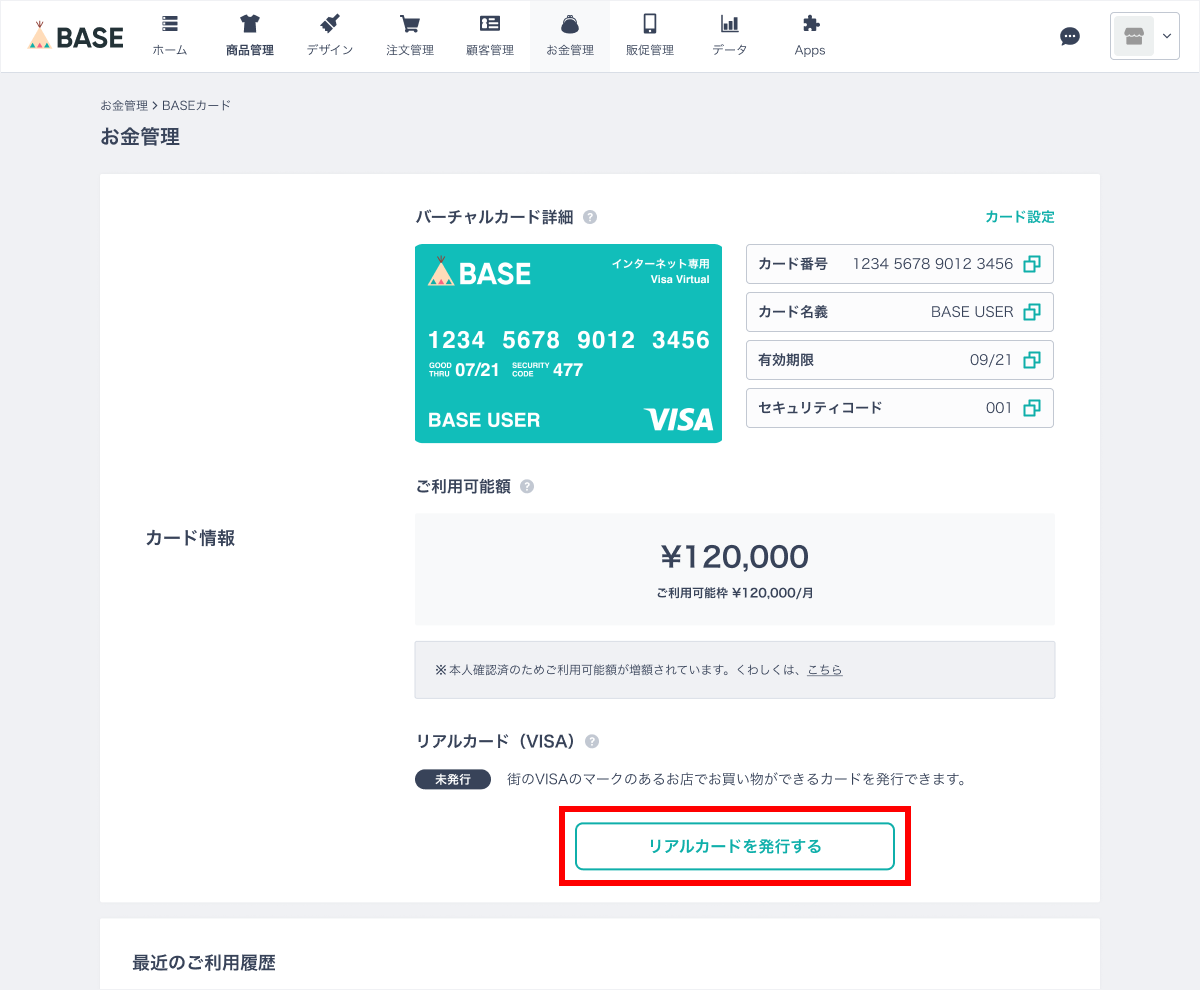1200x990 pixels.
Task: Click the 001 security code value
Action: pos(999,408)
